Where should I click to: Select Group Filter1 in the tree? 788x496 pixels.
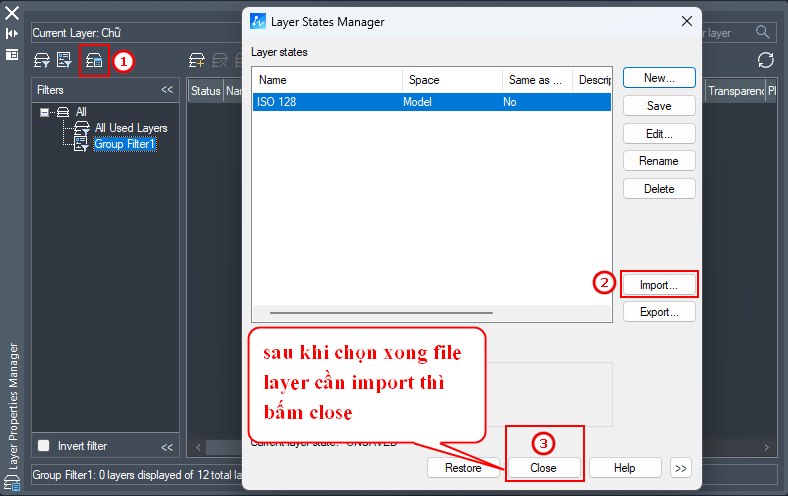(x=125, y=144)
